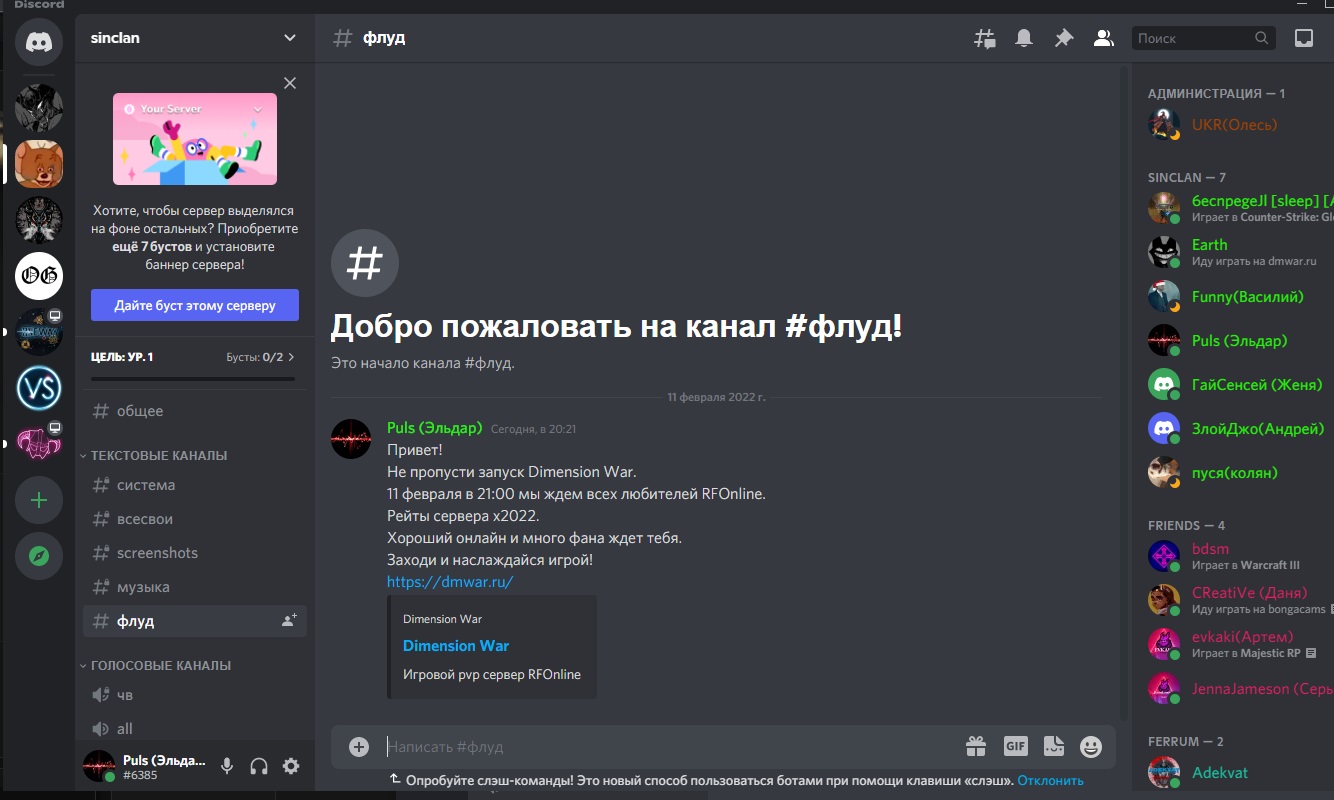Viewport: 1334px width, 800px height.
Task: Open the sticker picker
Action: coord(1053,746)
